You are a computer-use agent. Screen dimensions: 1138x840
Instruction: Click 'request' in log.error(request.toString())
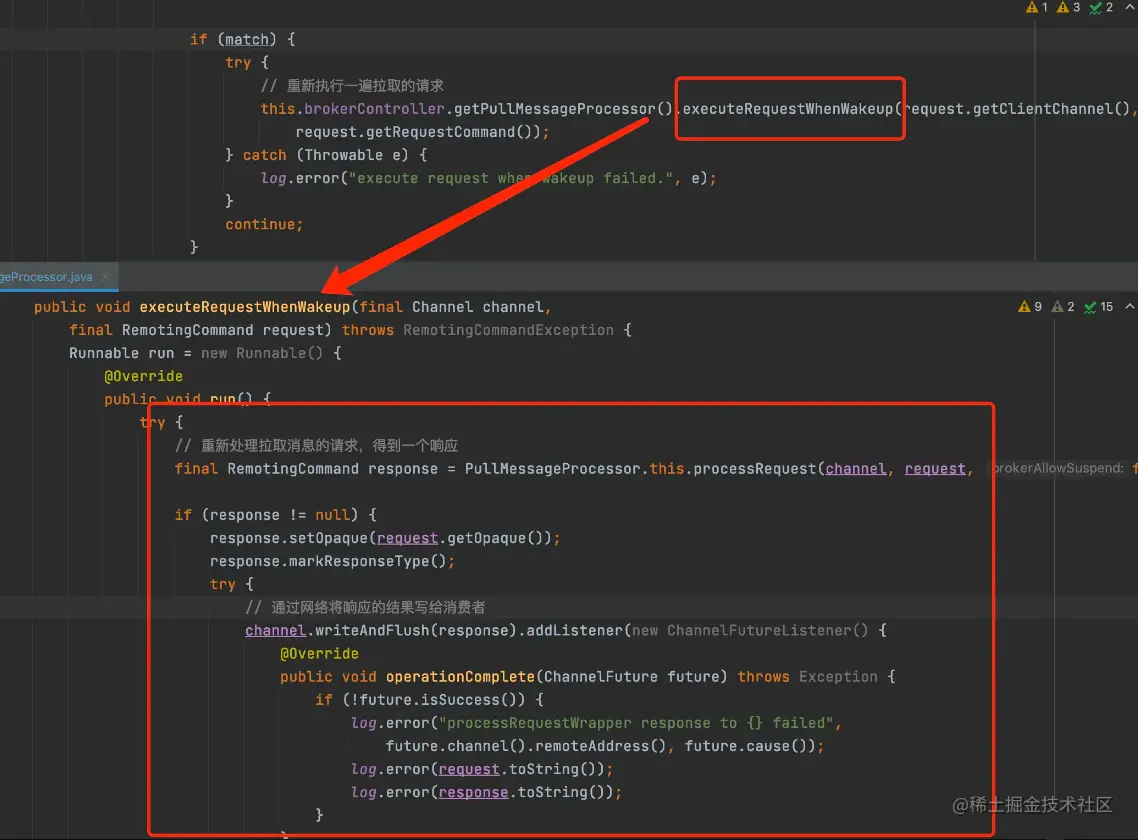tap(469, 769)
